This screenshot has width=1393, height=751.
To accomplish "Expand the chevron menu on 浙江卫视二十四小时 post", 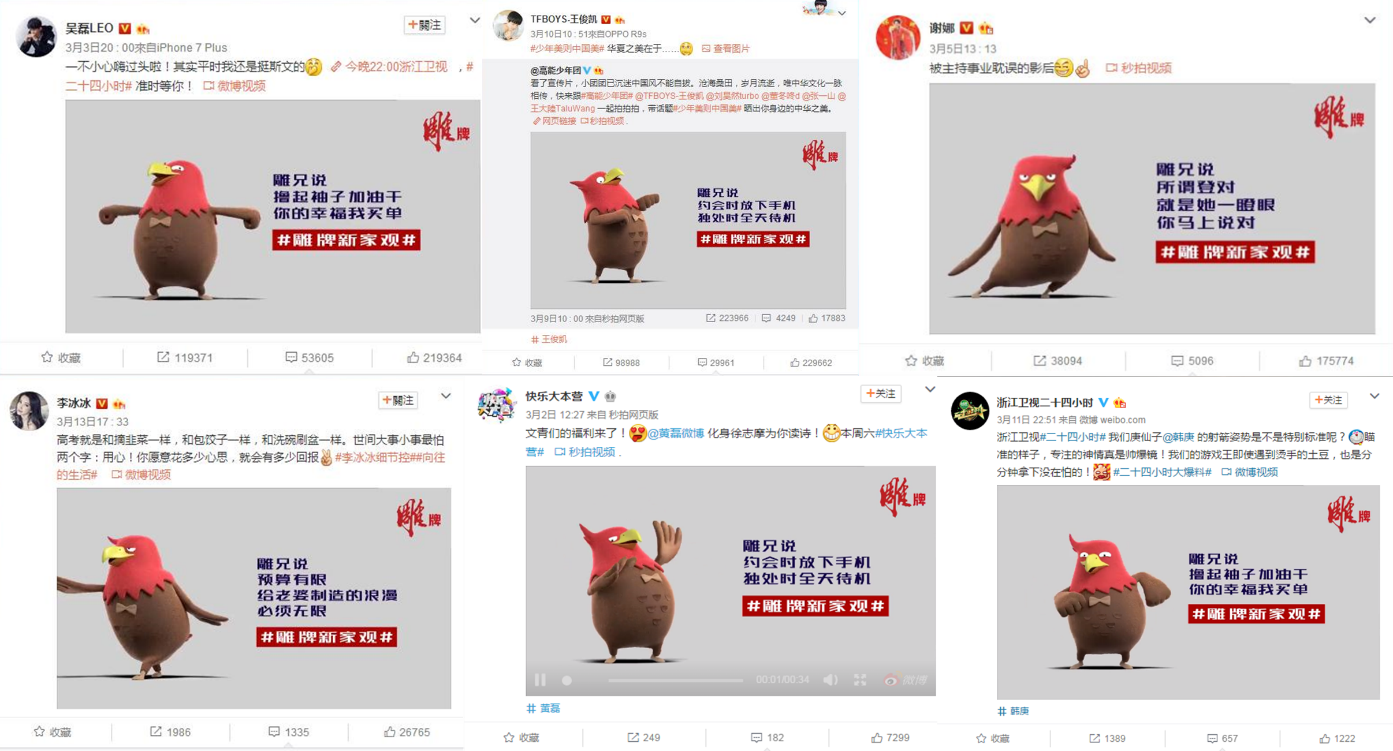I will tap(1374, 397).
